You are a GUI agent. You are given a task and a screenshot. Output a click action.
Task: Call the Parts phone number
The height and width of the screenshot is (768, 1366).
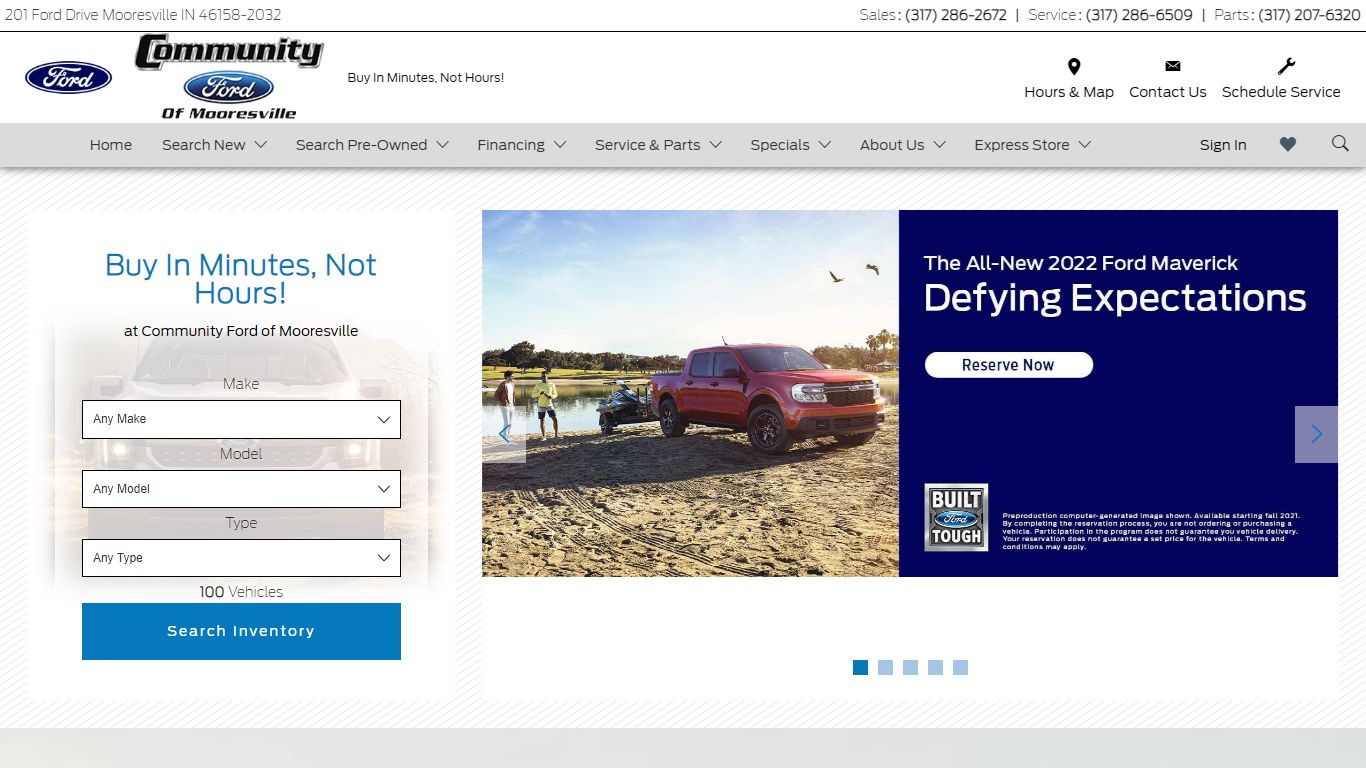[x=1309, y=15]
